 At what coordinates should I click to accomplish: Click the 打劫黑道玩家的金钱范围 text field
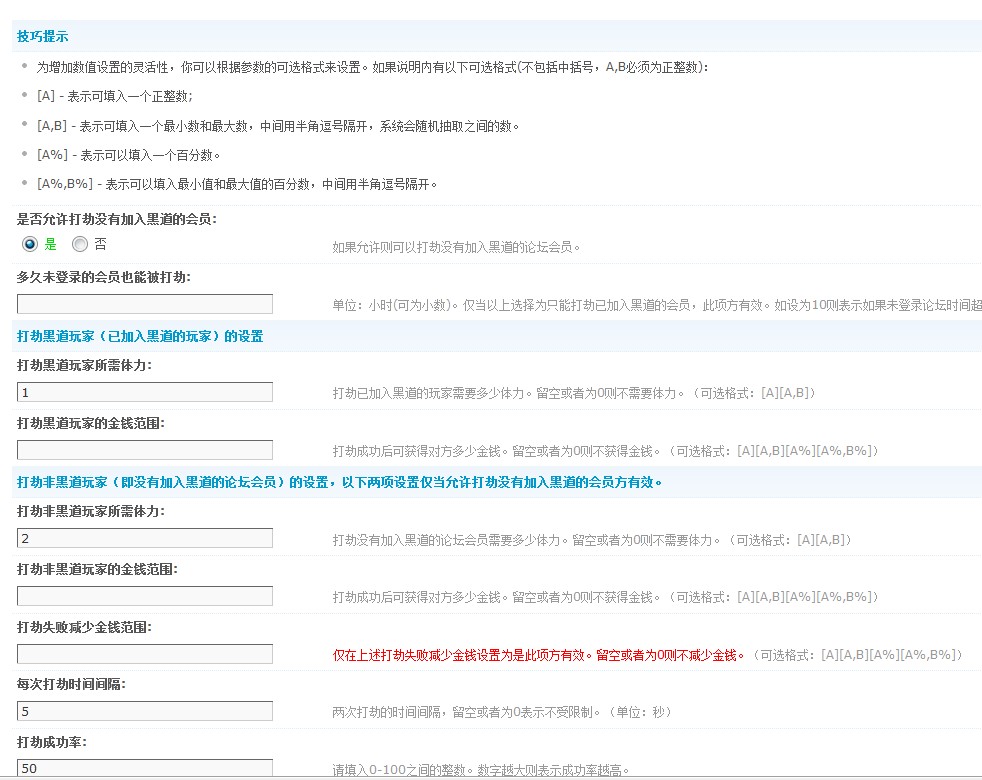pyautogui.click(x=145, y=450)
